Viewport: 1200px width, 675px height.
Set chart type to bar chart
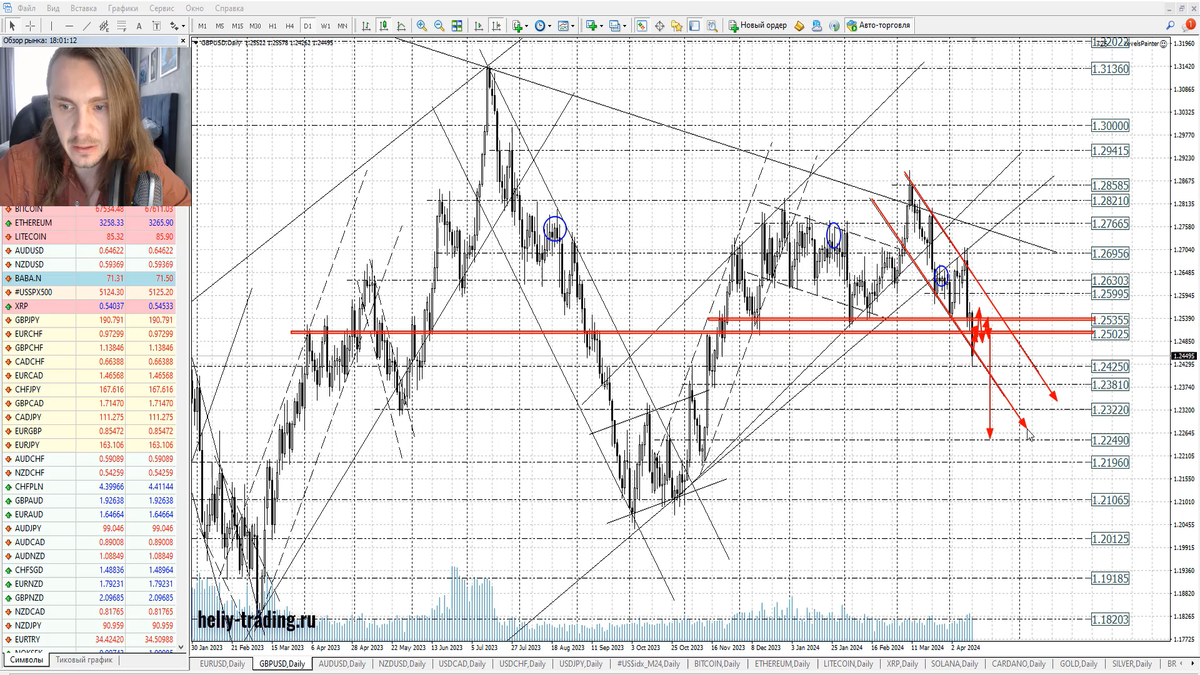(366, 25)
